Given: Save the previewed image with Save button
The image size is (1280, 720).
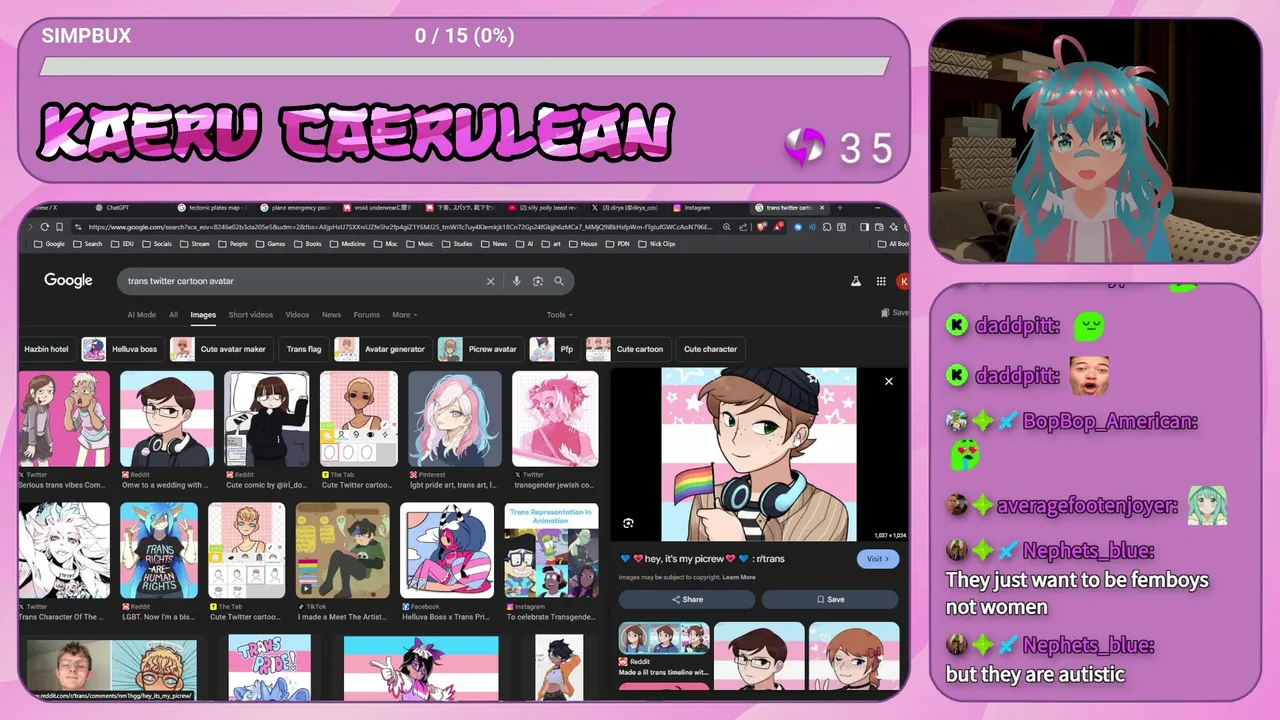Looking at the screenshot, I should [830, 599].
